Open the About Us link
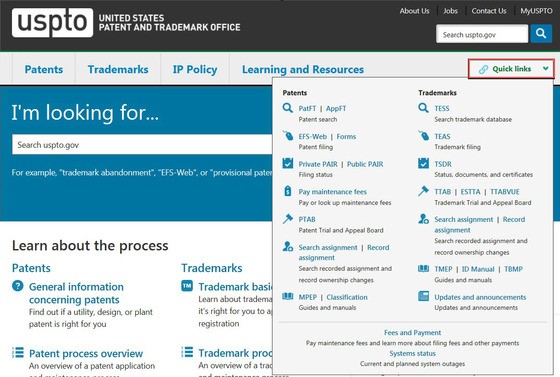Viewport: 560px width, 377px height. (414, 11)
